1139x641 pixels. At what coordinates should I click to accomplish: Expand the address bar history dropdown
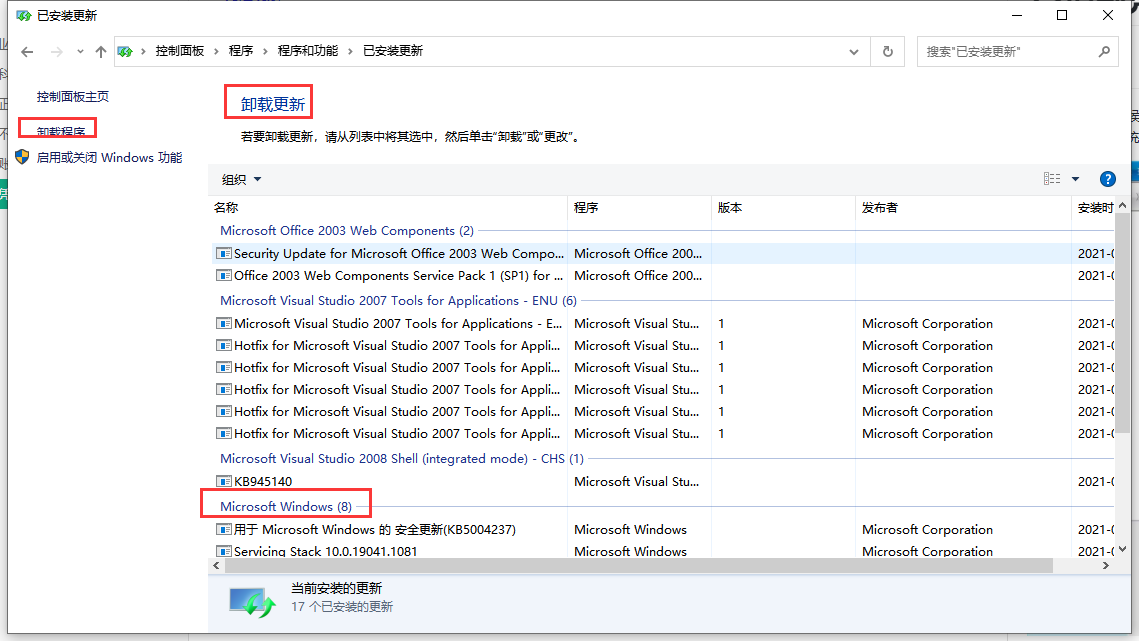[854, 52]
